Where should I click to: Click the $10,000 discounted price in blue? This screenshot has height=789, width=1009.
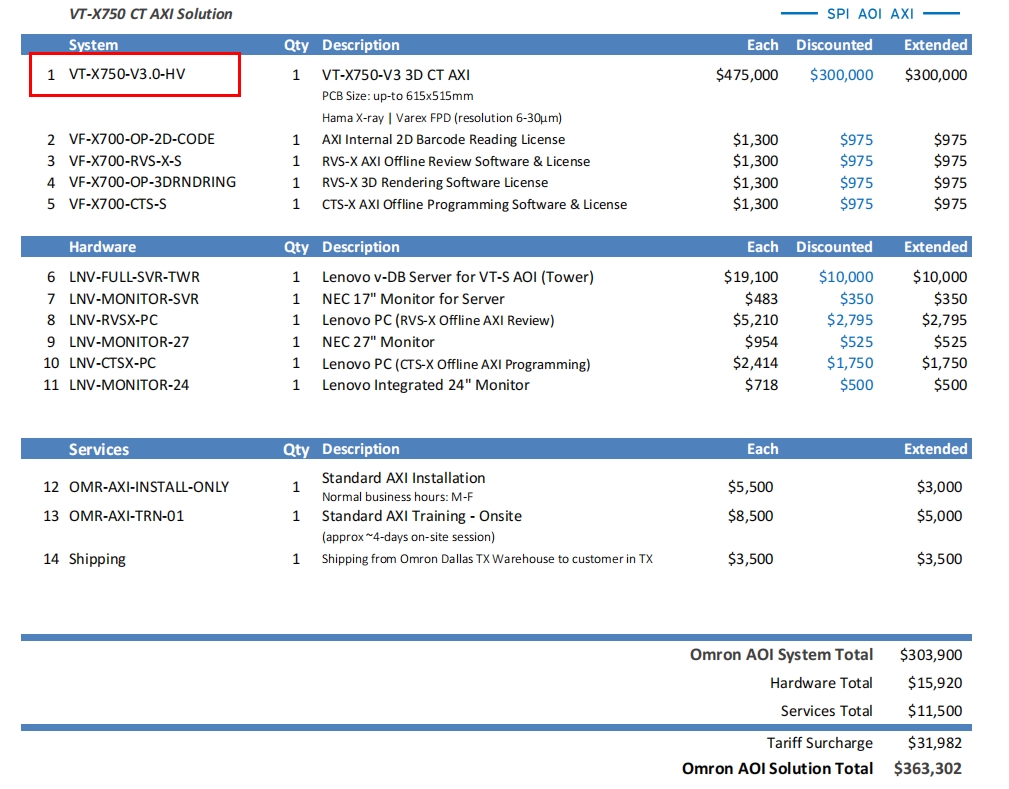coord(846,277)
